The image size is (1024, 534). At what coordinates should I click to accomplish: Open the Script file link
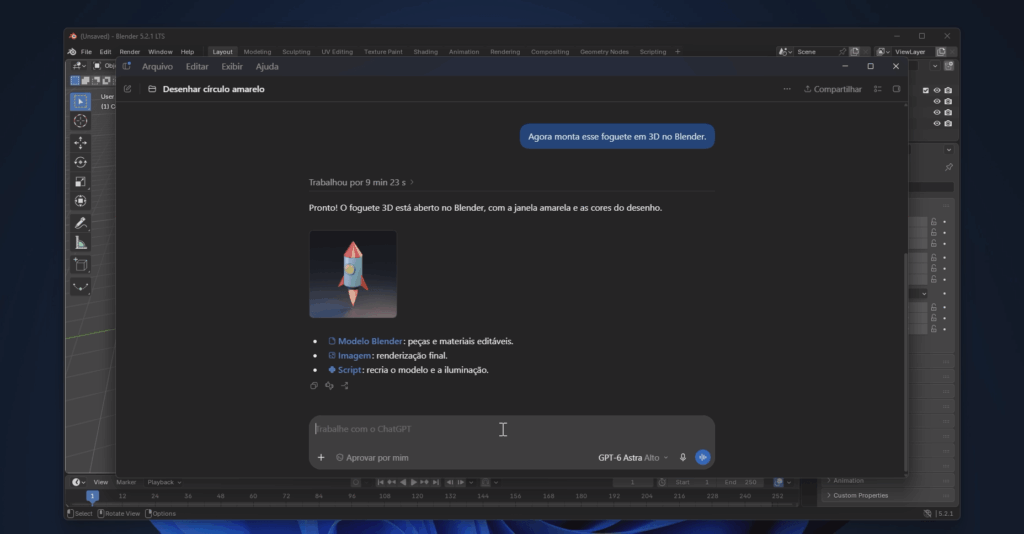coord(345,370)
